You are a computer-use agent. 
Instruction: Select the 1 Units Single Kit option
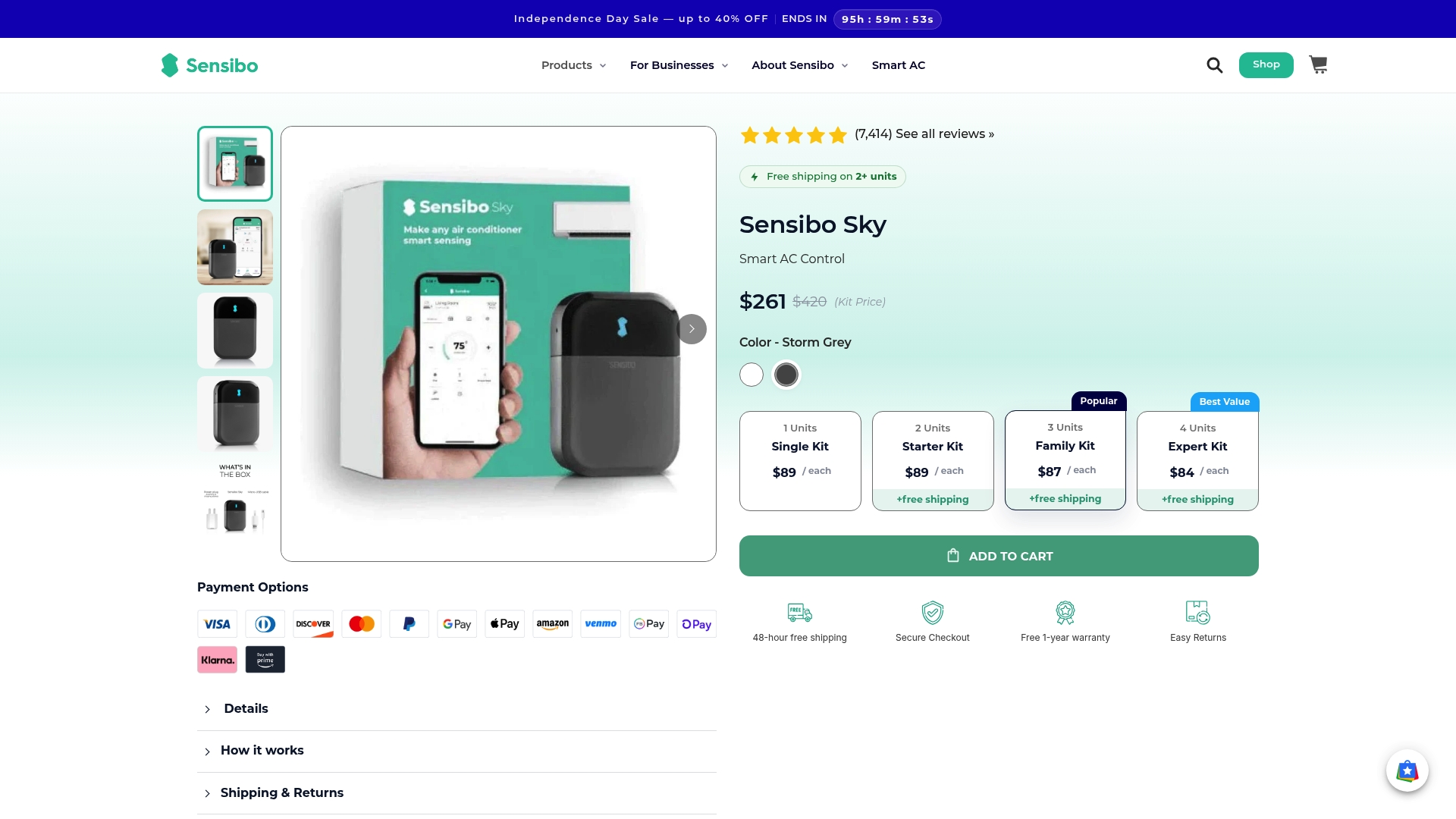[x=800, y=461]
